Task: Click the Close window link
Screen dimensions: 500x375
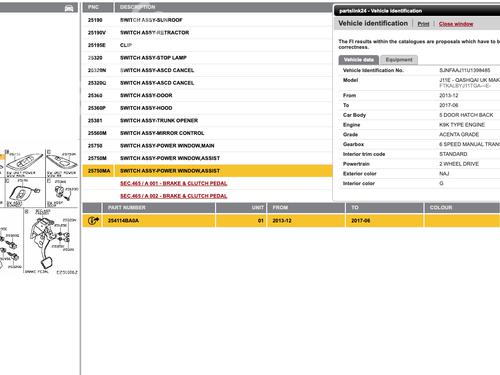Action: tap(456, 24)
